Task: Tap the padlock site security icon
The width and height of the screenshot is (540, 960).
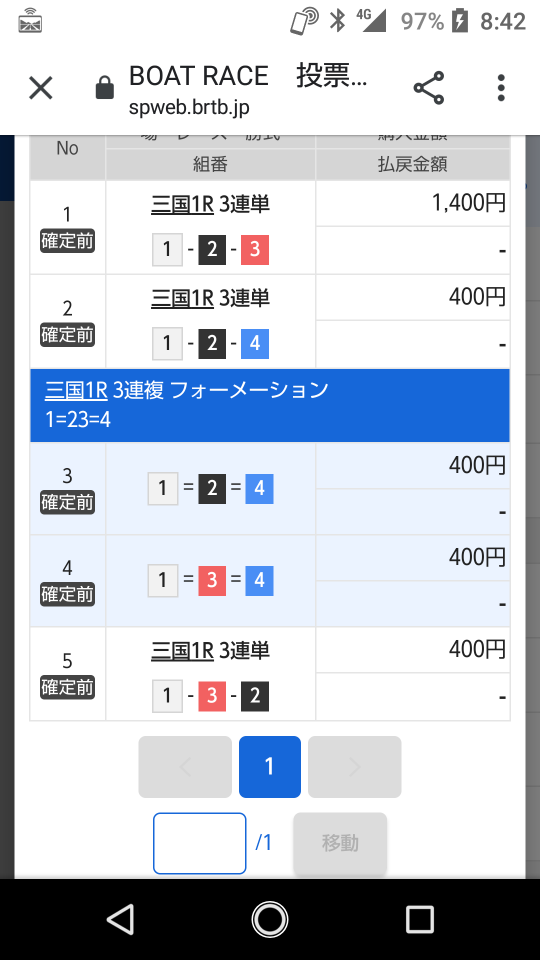Action: coord(105,88)
